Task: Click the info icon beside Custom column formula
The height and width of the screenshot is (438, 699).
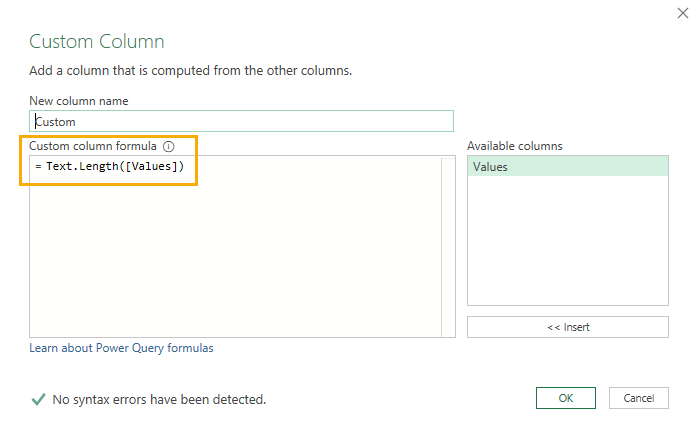Action: tap(169, 146)
